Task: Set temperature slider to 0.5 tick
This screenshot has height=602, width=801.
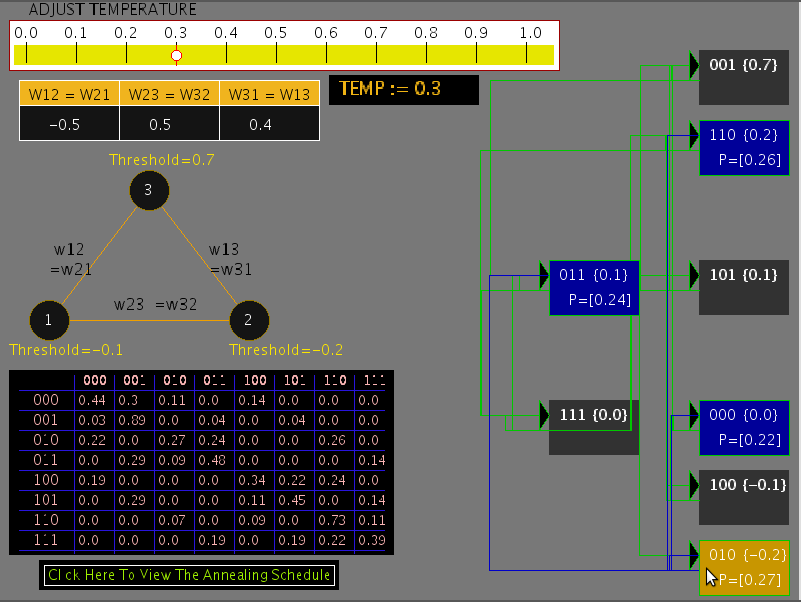Action: [x=276, y=53]
